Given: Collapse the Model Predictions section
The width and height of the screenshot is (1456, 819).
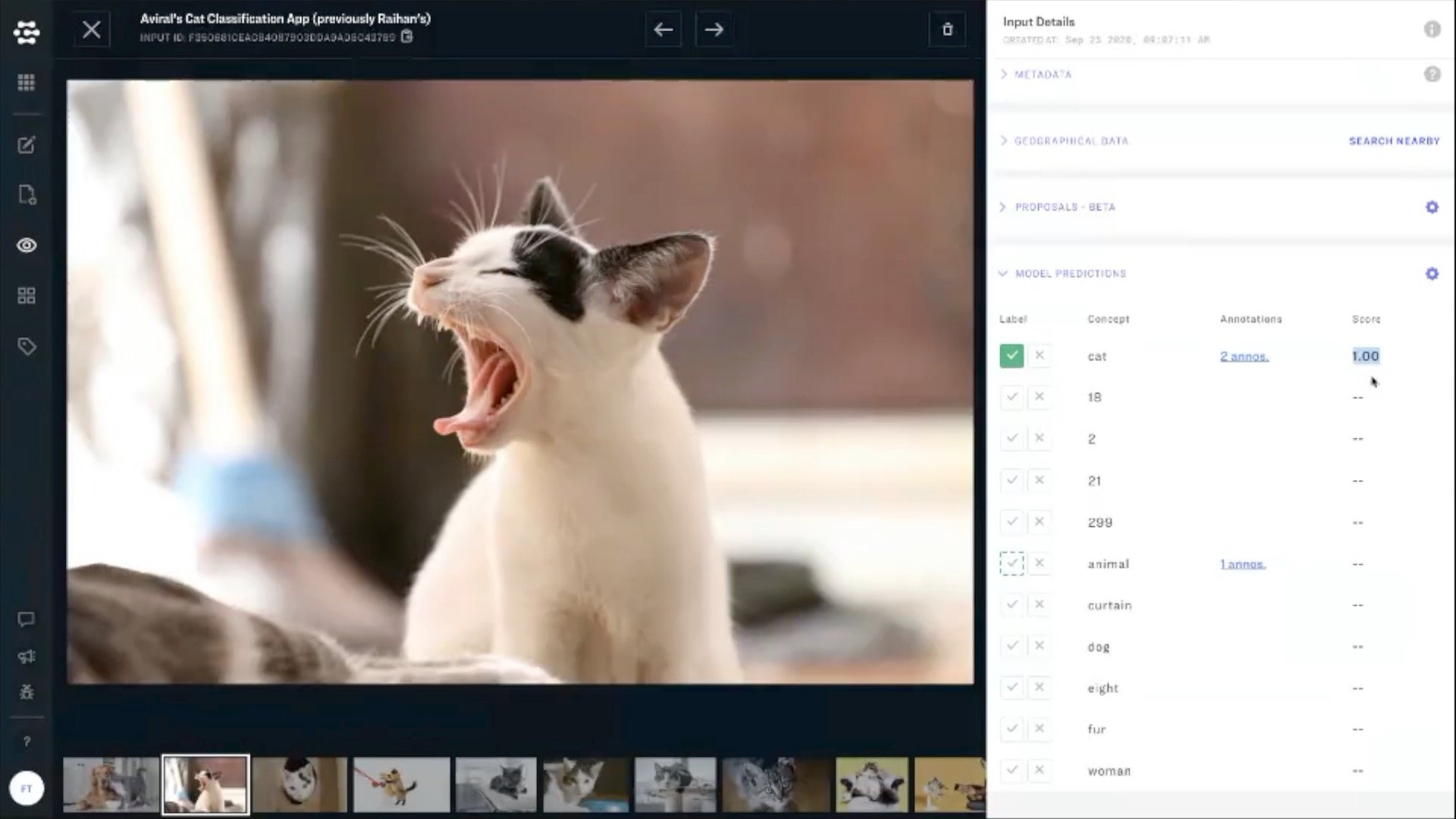Looking at the screenshot, I should click(x=1069, y=273).
